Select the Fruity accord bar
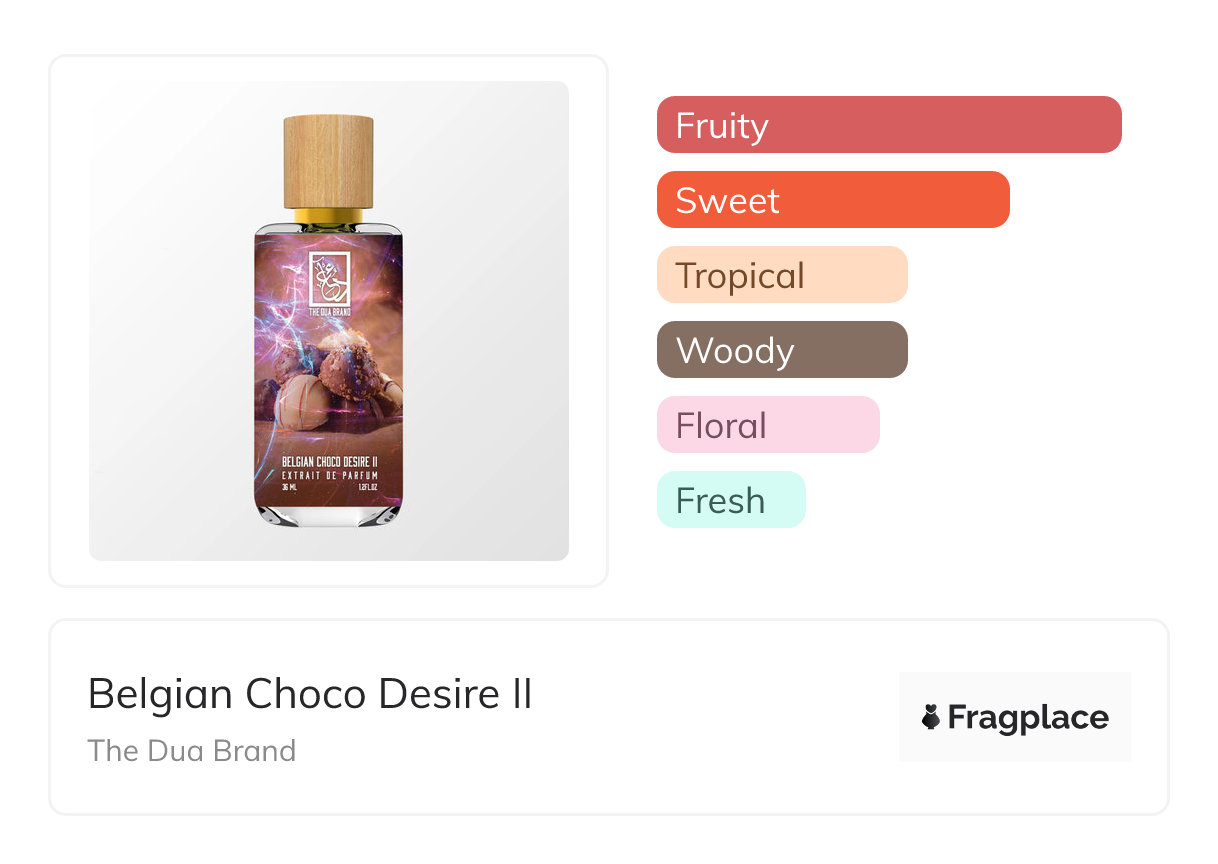The height and width of the screenshot is (864, 1218). 888,125
